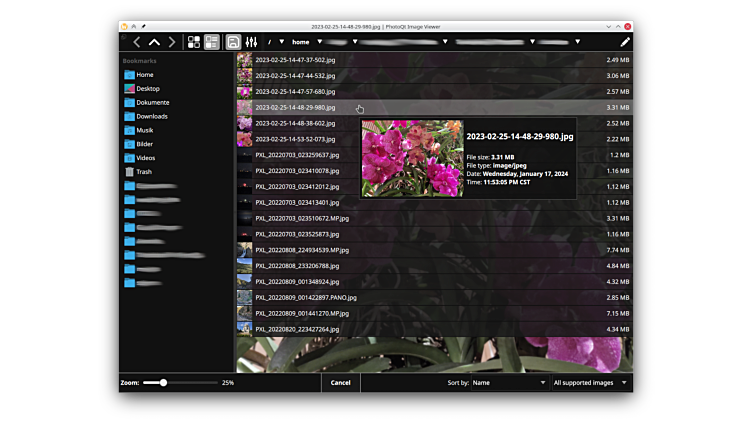This screenshot has height=423, width=752.
Task: Select the Bilder bookmark folder
Action: click(x=145, y=144)
